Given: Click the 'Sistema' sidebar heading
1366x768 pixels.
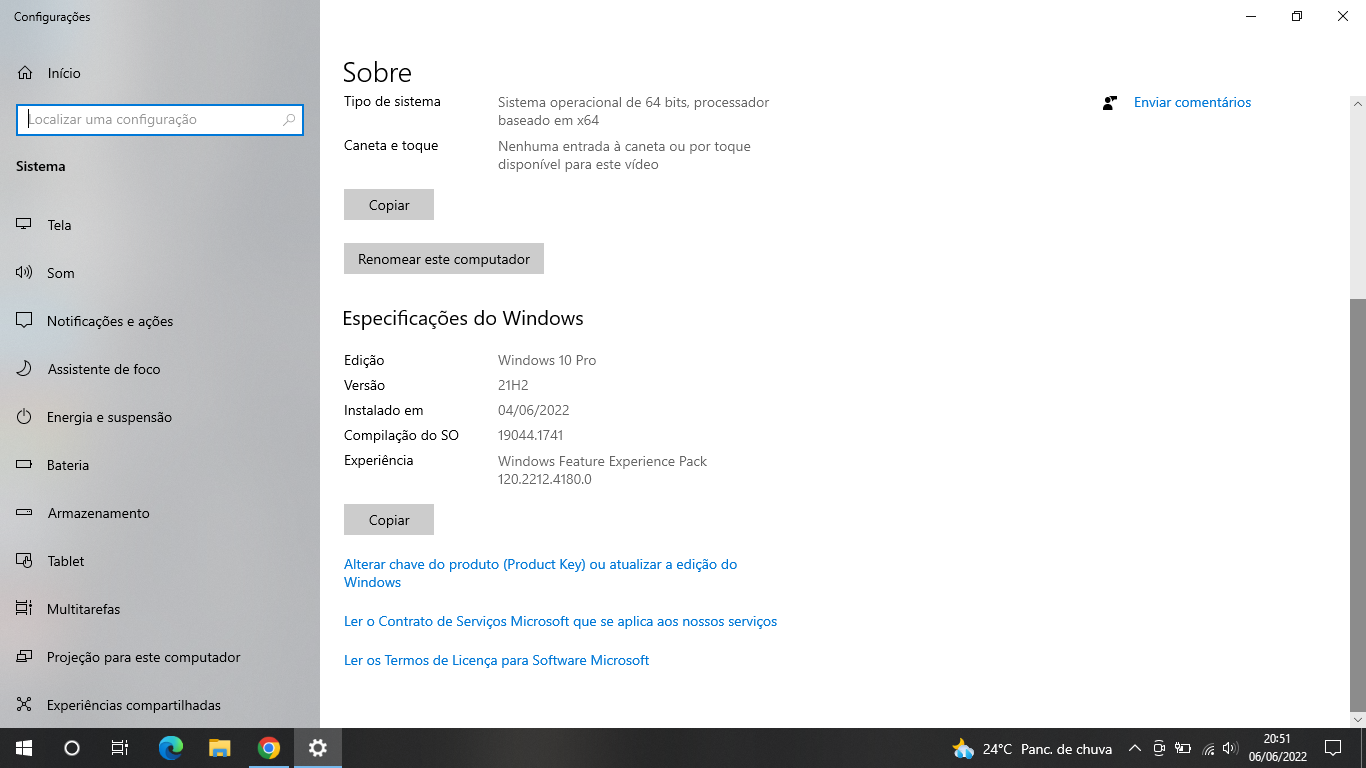Looking at the screenshot, I should click(x=41, y=166).
